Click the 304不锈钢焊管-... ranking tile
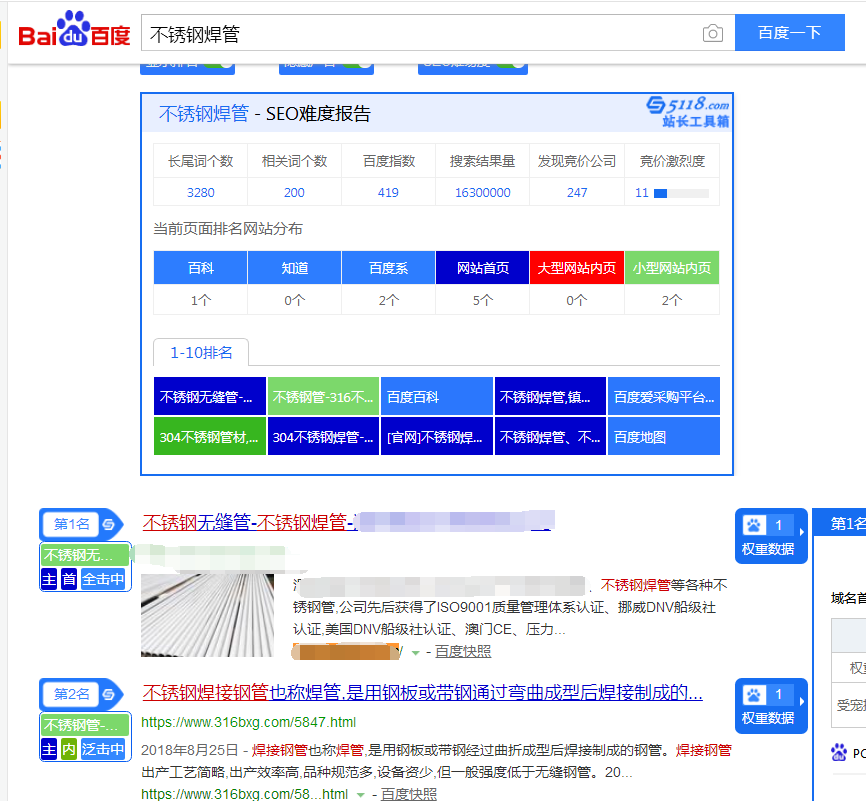 pyautogui.click(x=323, y=436)
